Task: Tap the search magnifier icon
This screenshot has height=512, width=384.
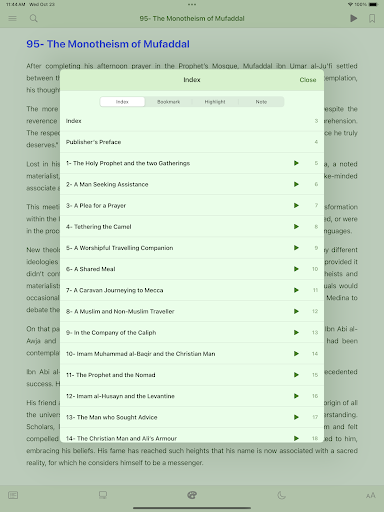Action: (x=34, y=18)
